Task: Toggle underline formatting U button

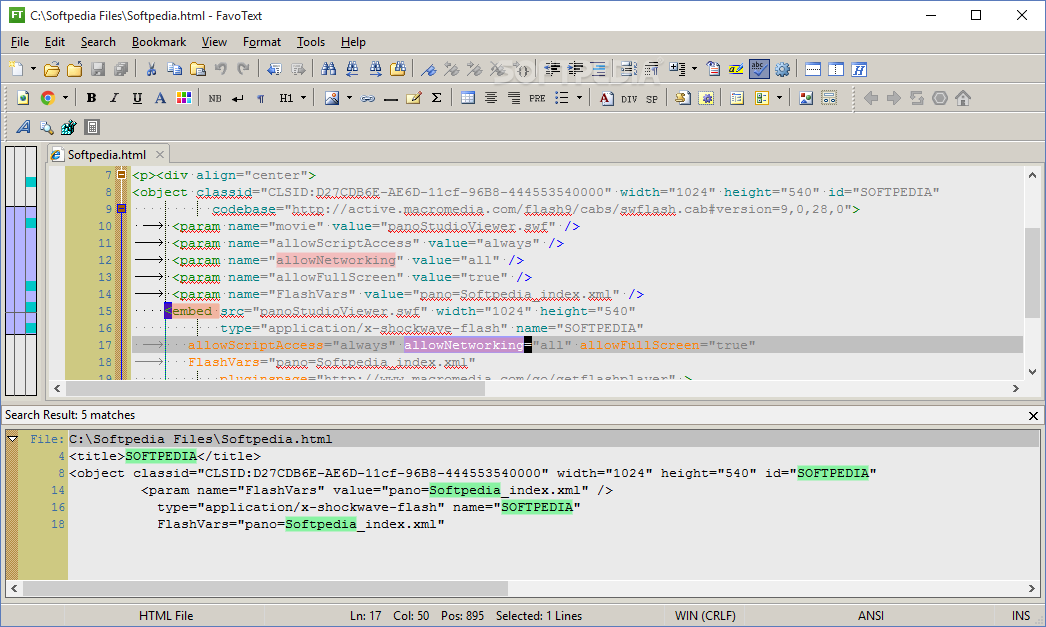Action: coord(137,98)
